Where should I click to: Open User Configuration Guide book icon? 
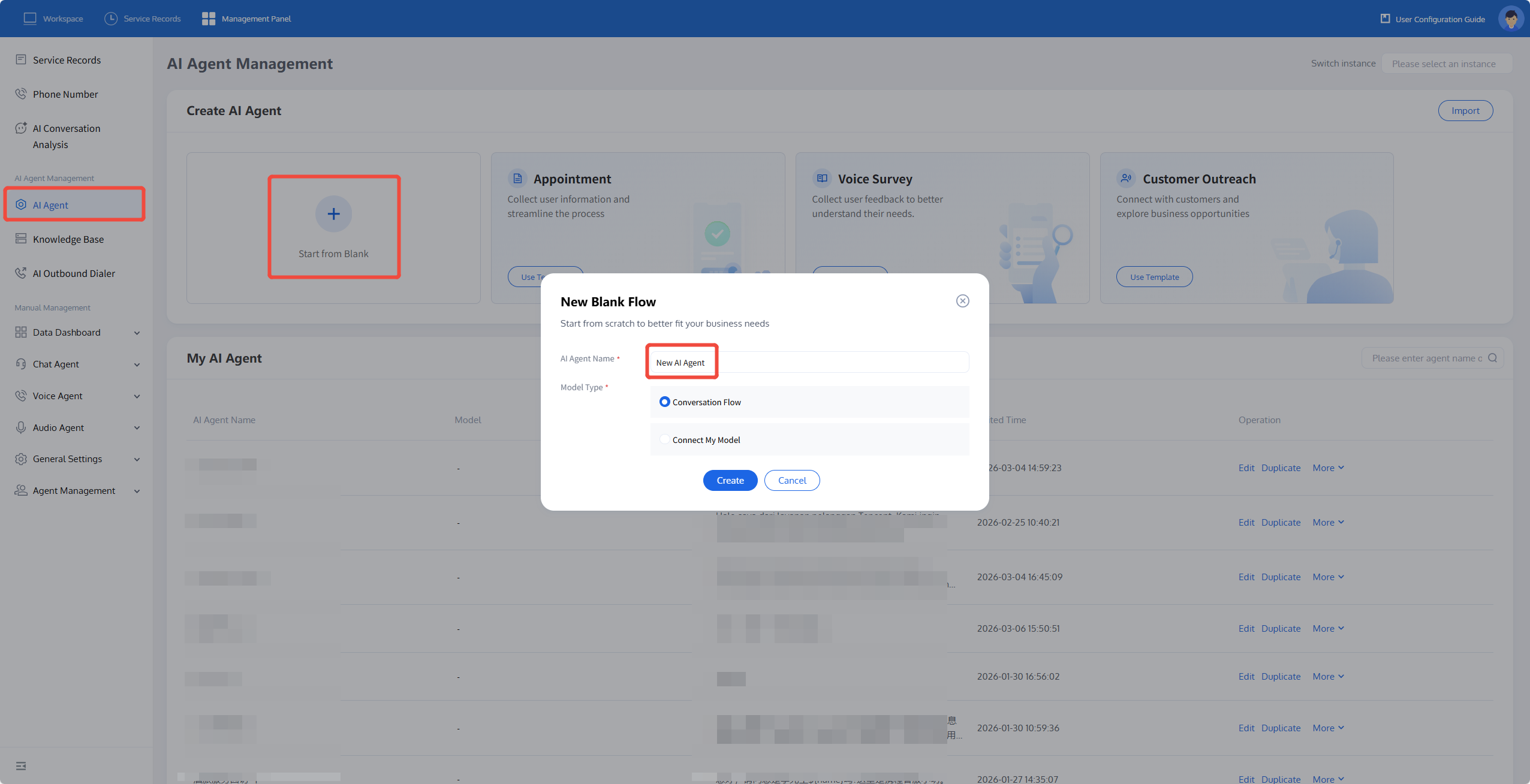pos(1385,19)
